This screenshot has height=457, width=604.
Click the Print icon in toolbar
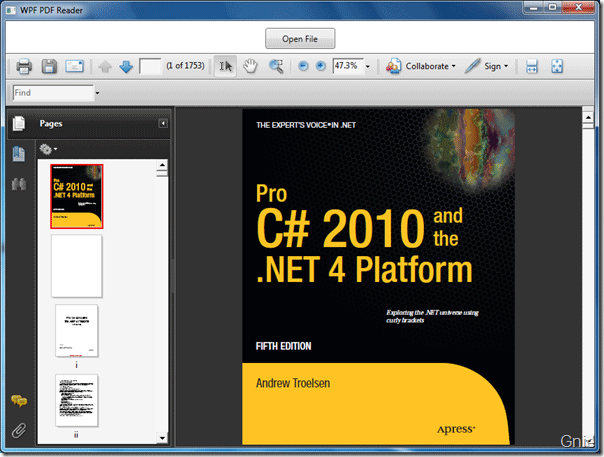click(x=25, y=67)
